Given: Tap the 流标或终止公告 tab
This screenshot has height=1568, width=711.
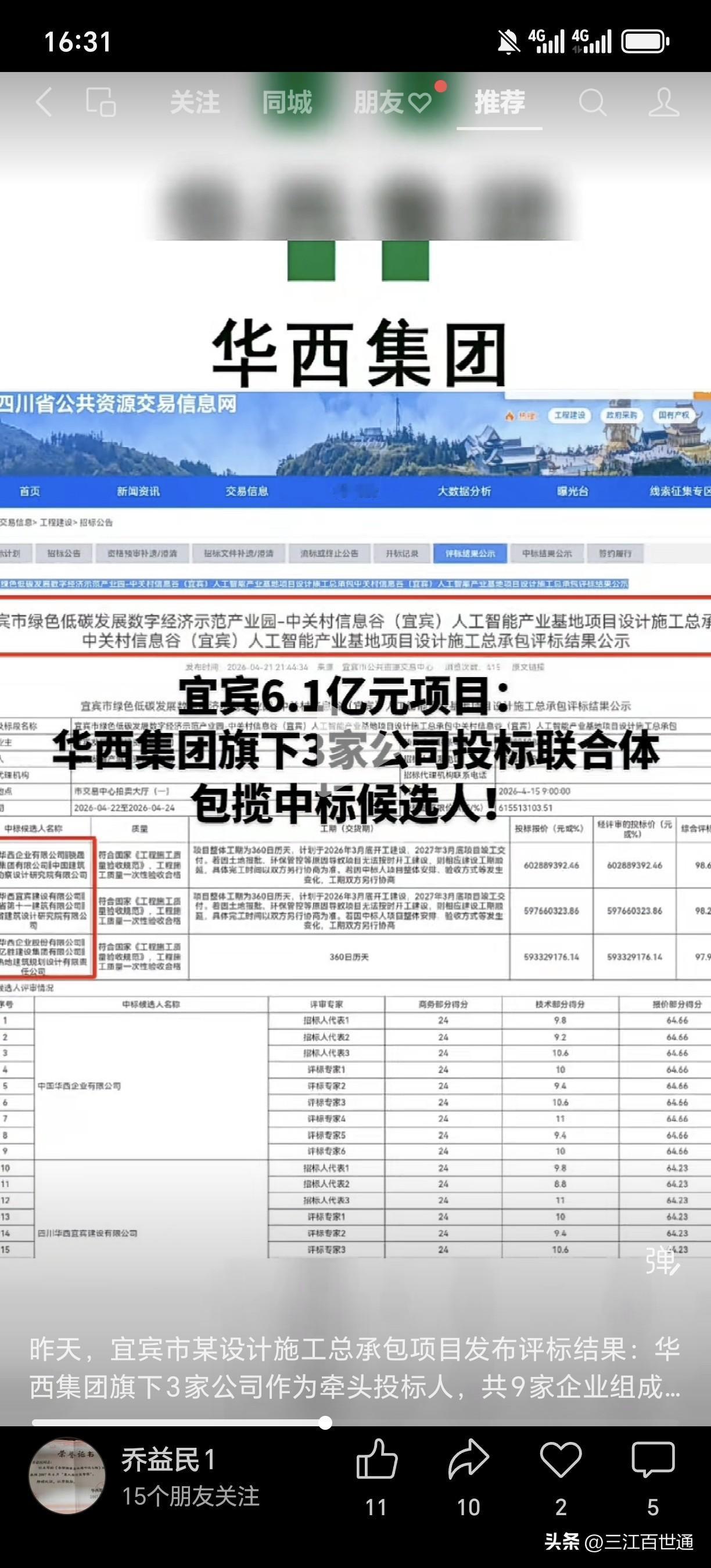Looking at the screenshot, I should pyautogui.click(x=329, y=553).
